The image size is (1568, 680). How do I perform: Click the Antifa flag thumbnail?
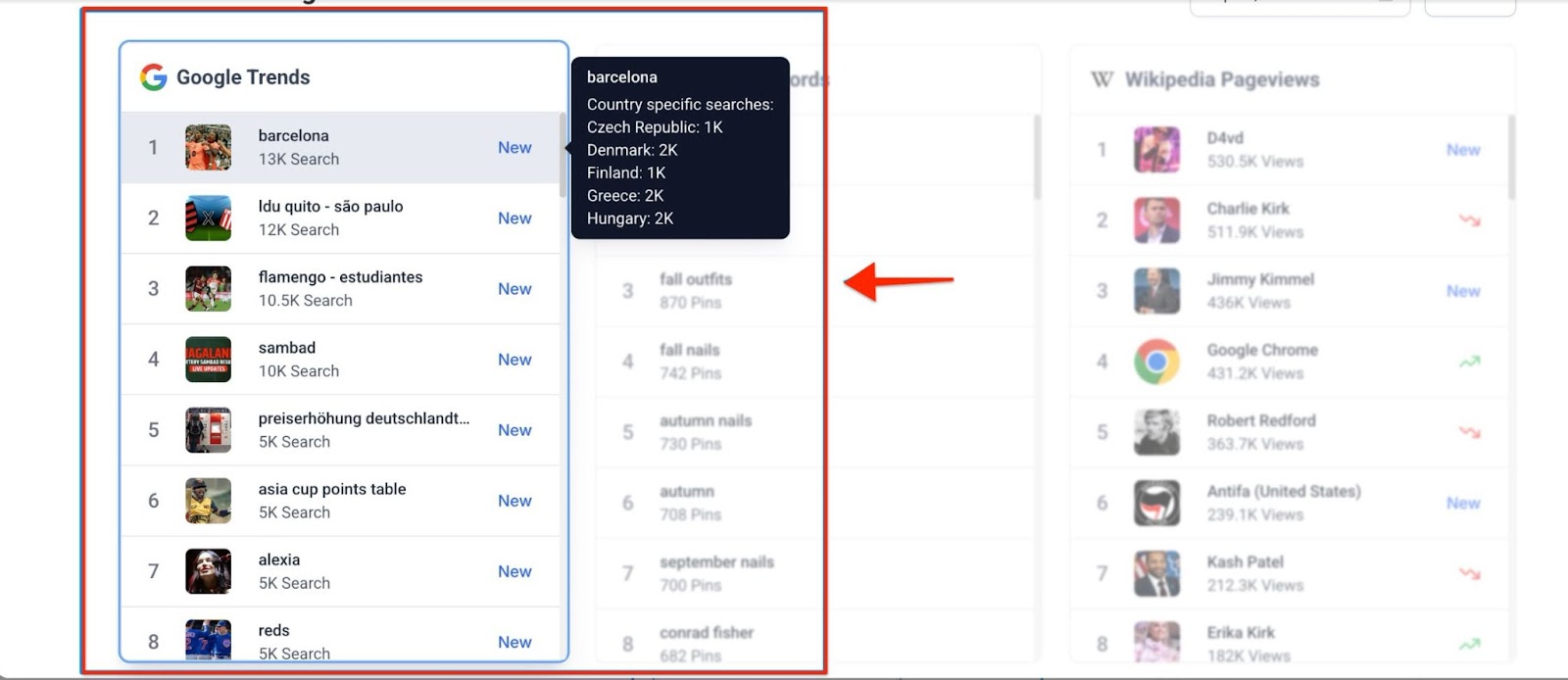pyautogui.click(x=1156, y=503)
